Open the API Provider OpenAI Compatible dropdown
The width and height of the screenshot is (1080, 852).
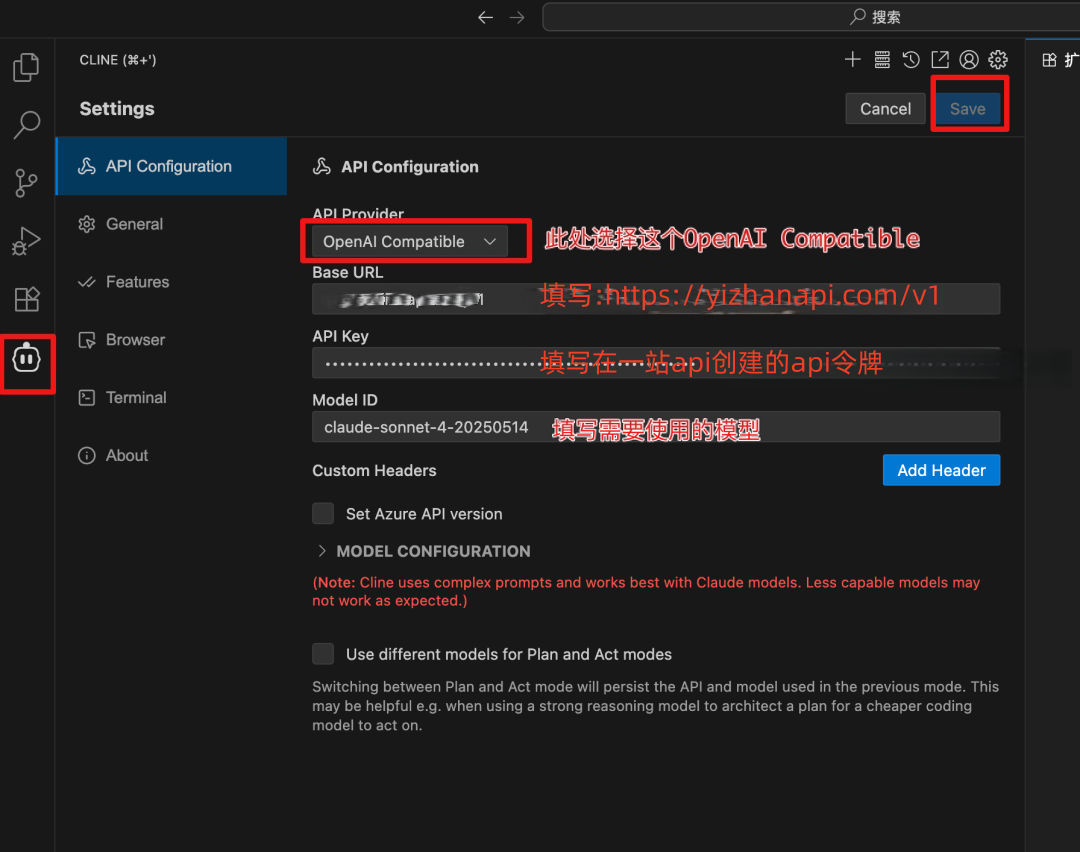(x=410, y=242)
